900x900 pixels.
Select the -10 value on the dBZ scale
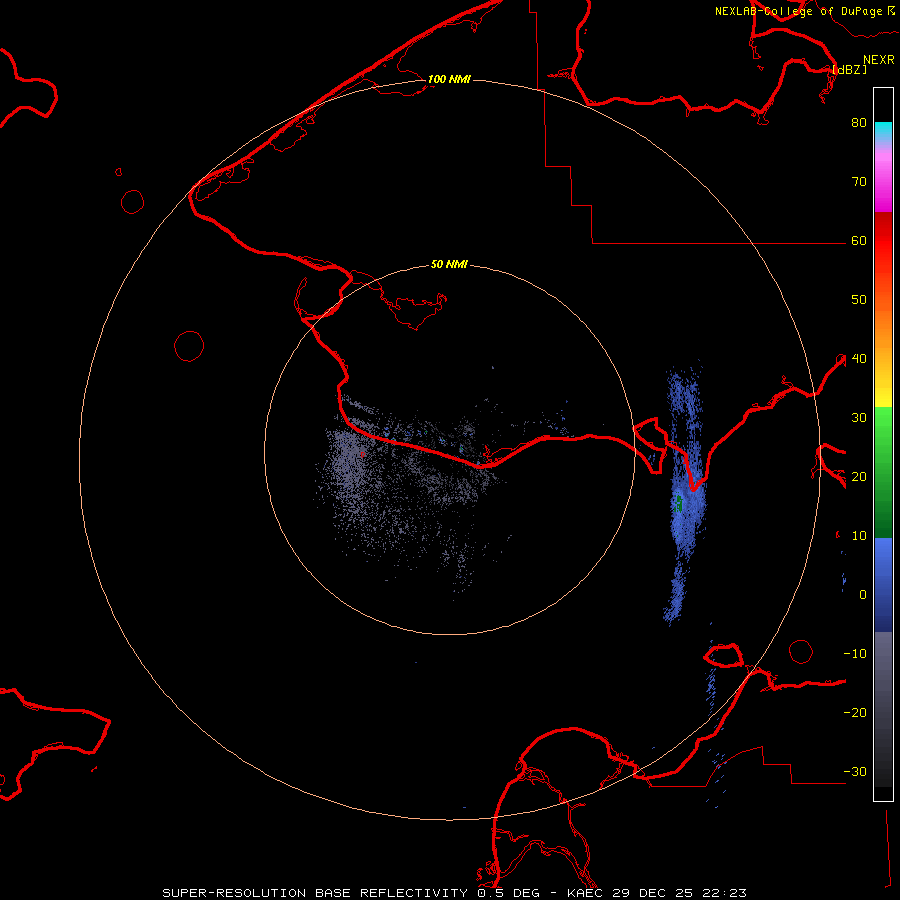(x=855, y=654)
